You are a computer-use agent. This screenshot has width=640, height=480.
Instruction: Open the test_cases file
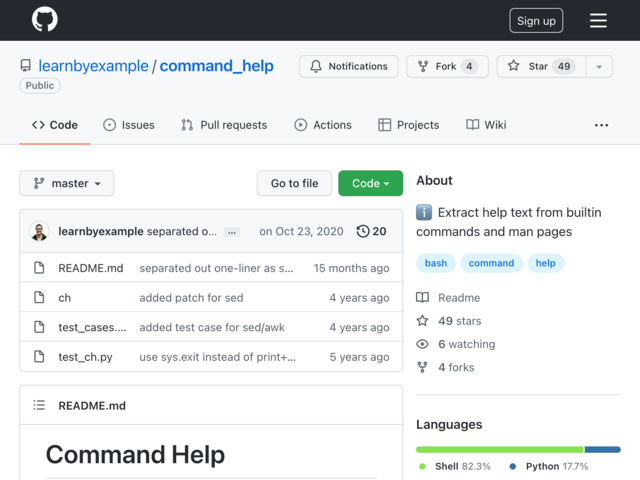tap(92, 327)
